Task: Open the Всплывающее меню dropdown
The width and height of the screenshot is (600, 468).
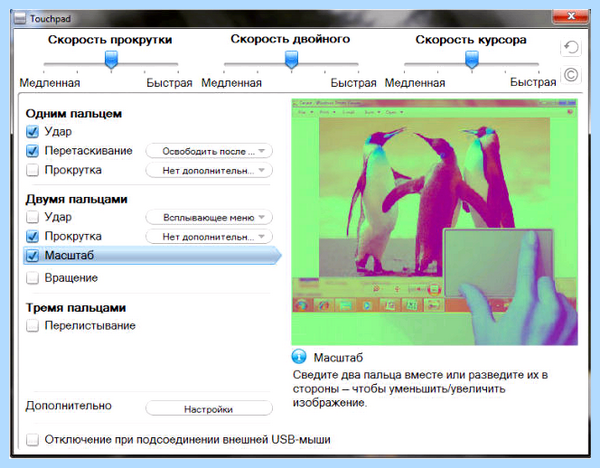Action: pyautogui.click(x=209, y=217)
